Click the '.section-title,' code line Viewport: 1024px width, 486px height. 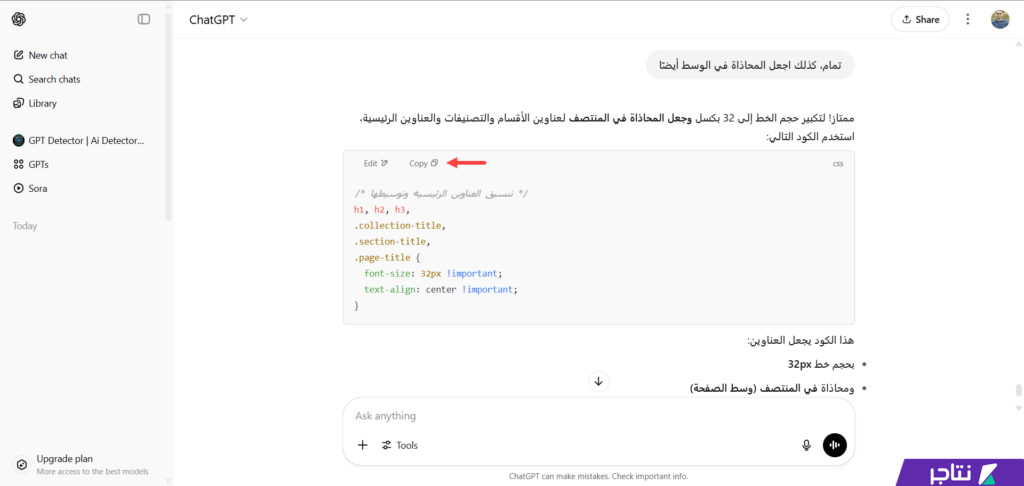click(392, 242)
